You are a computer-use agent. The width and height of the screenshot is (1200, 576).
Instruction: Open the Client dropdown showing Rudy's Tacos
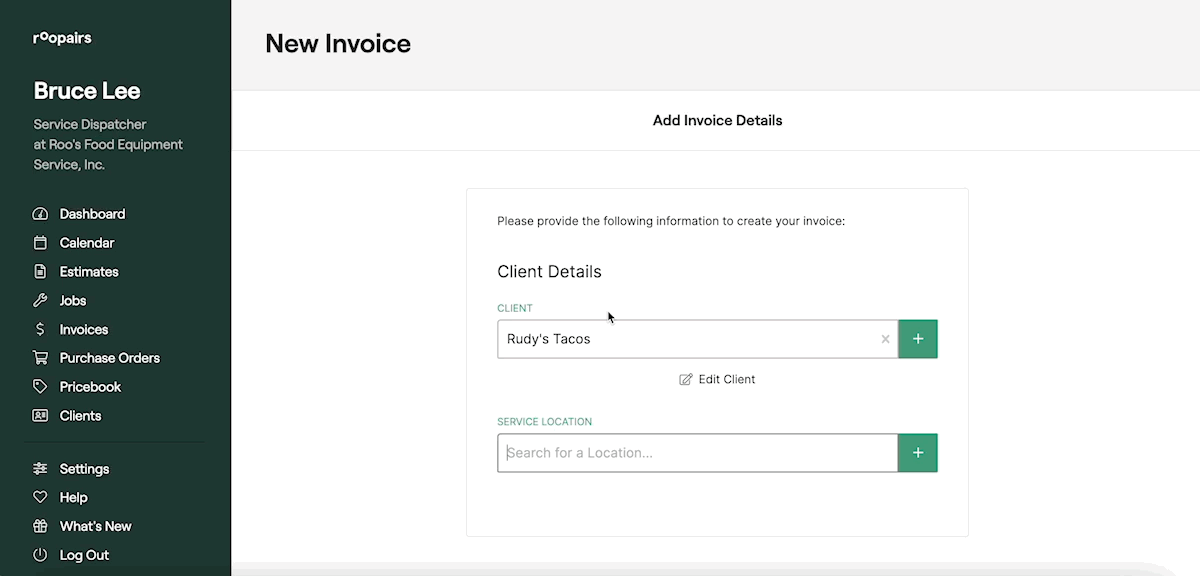coord(685,339)
